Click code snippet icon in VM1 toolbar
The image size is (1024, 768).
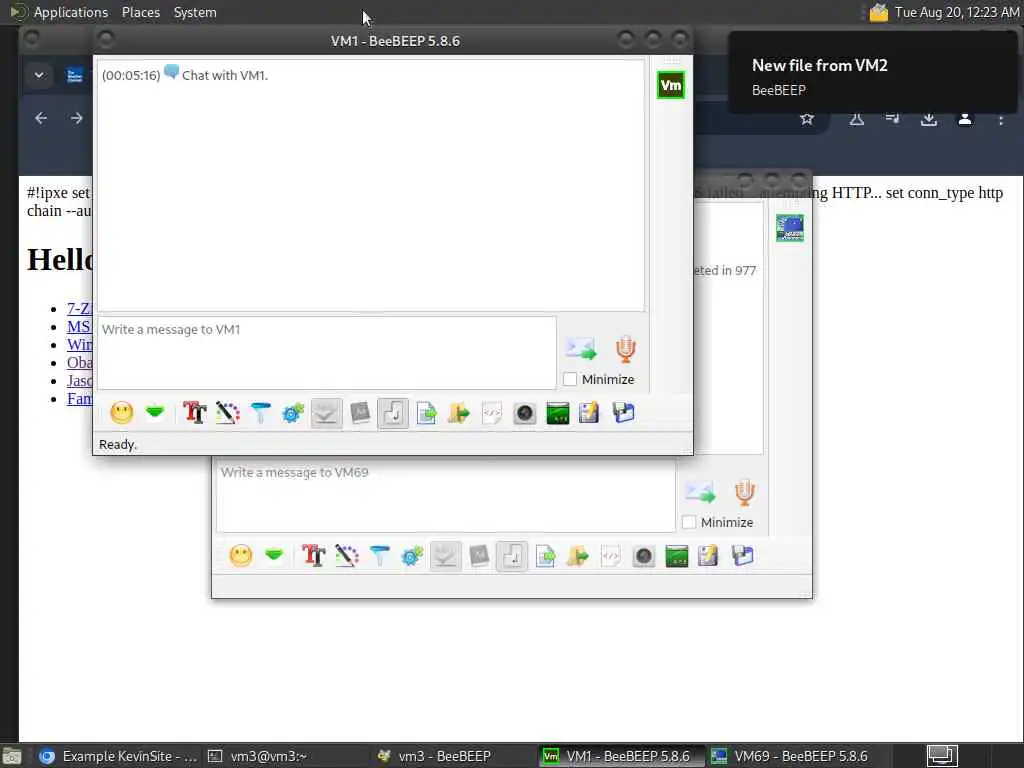pyautogui.click(x=492, y=413)
